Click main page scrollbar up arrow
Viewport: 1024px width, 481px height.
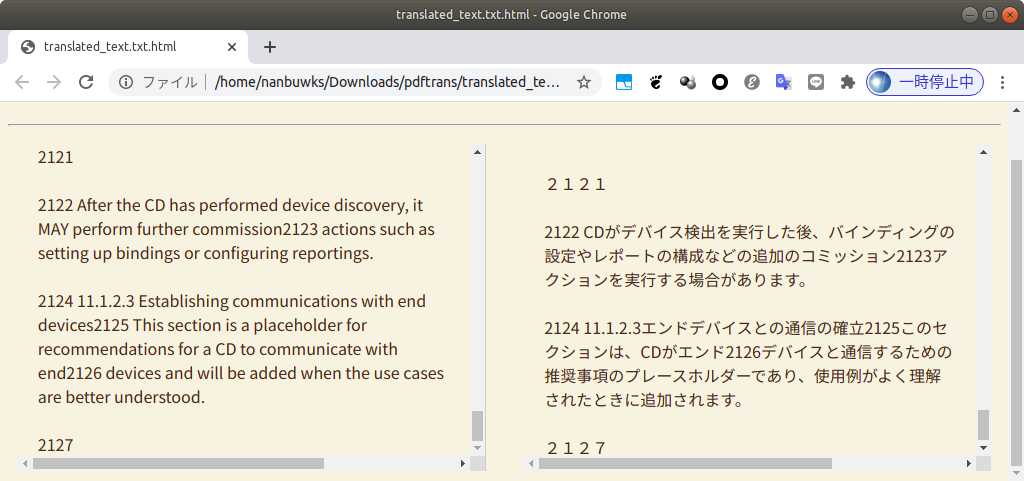[x=1017, y=108]
